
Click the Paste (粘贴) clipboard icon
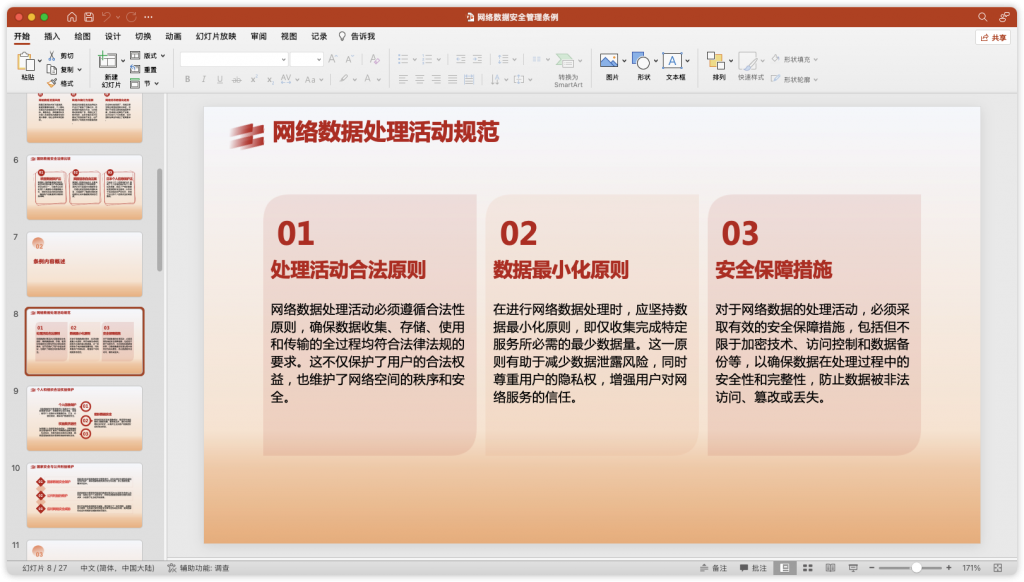(27, 63)
